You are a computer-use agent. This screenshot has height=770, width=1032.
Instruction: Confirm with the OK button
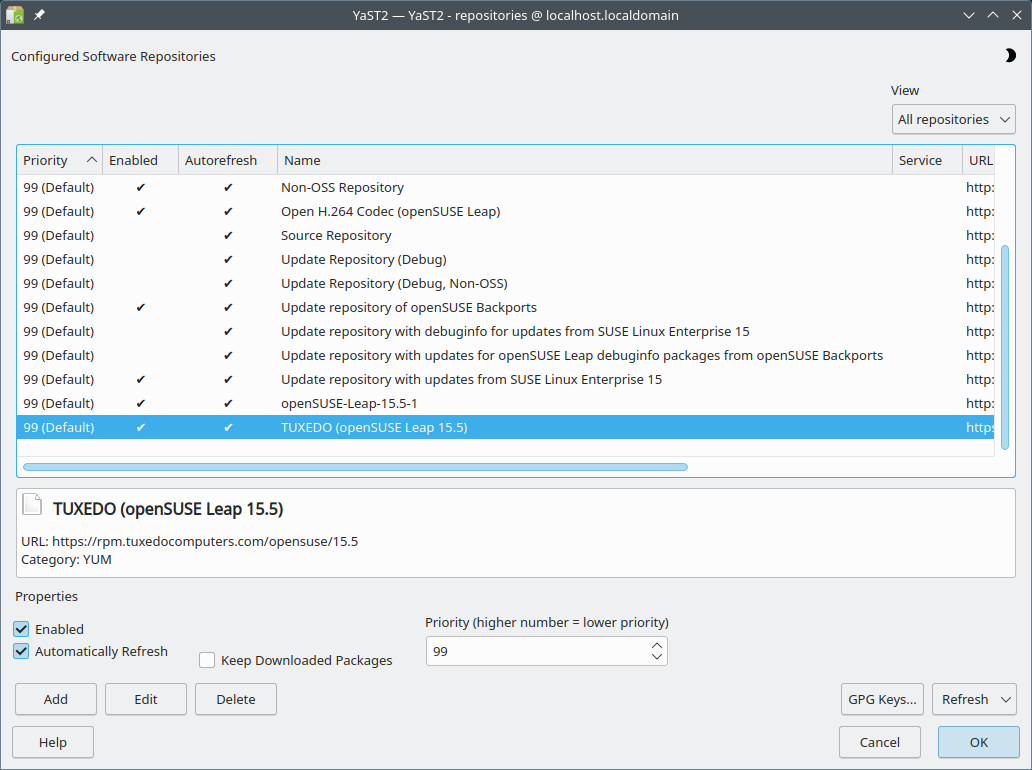(x=979, y=742)
